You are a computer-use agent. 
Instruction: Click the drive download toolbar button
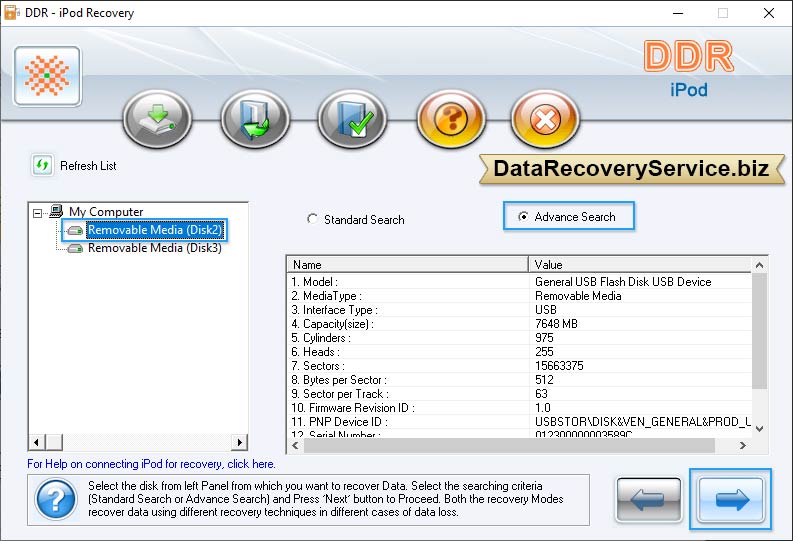[157, 119]
